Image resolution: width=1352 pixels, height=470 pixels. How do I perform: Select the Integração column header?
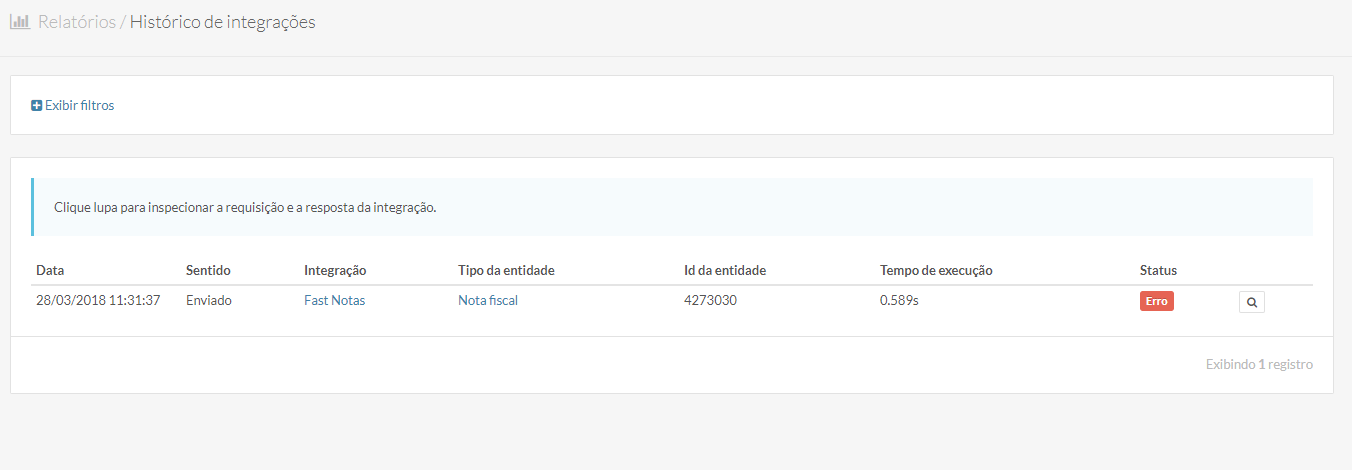click(x=335, y=270)
